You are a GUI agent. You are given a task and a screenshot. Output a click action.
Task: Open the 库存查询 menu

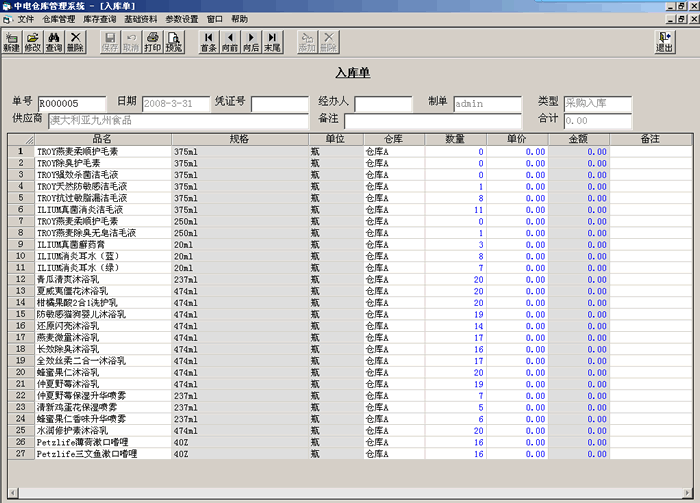pyautogui.click(x=100, y=19)
